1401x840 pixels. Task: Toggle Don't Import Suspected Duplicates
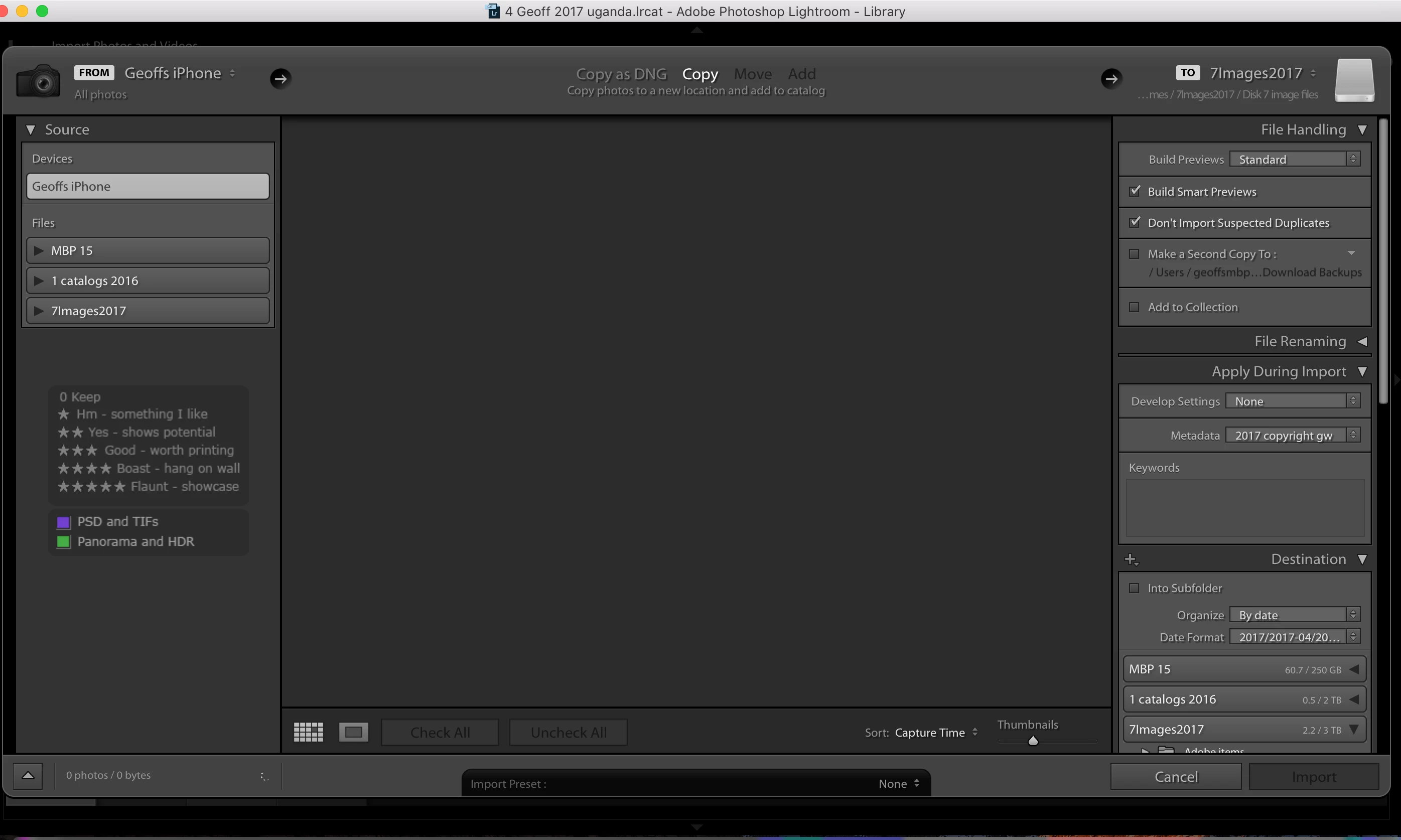tap(1135, 222)
